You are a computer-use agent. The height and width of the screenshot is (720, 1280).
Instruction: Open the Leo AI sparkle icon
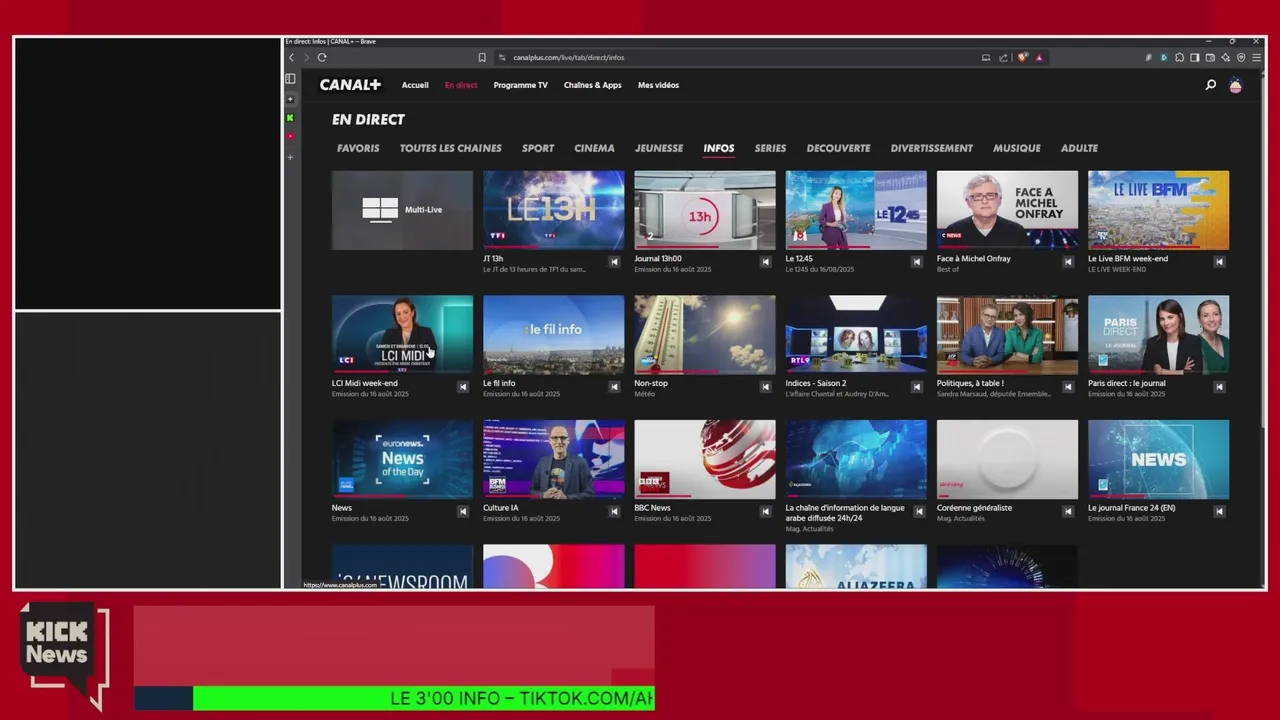pos(1225,57)
